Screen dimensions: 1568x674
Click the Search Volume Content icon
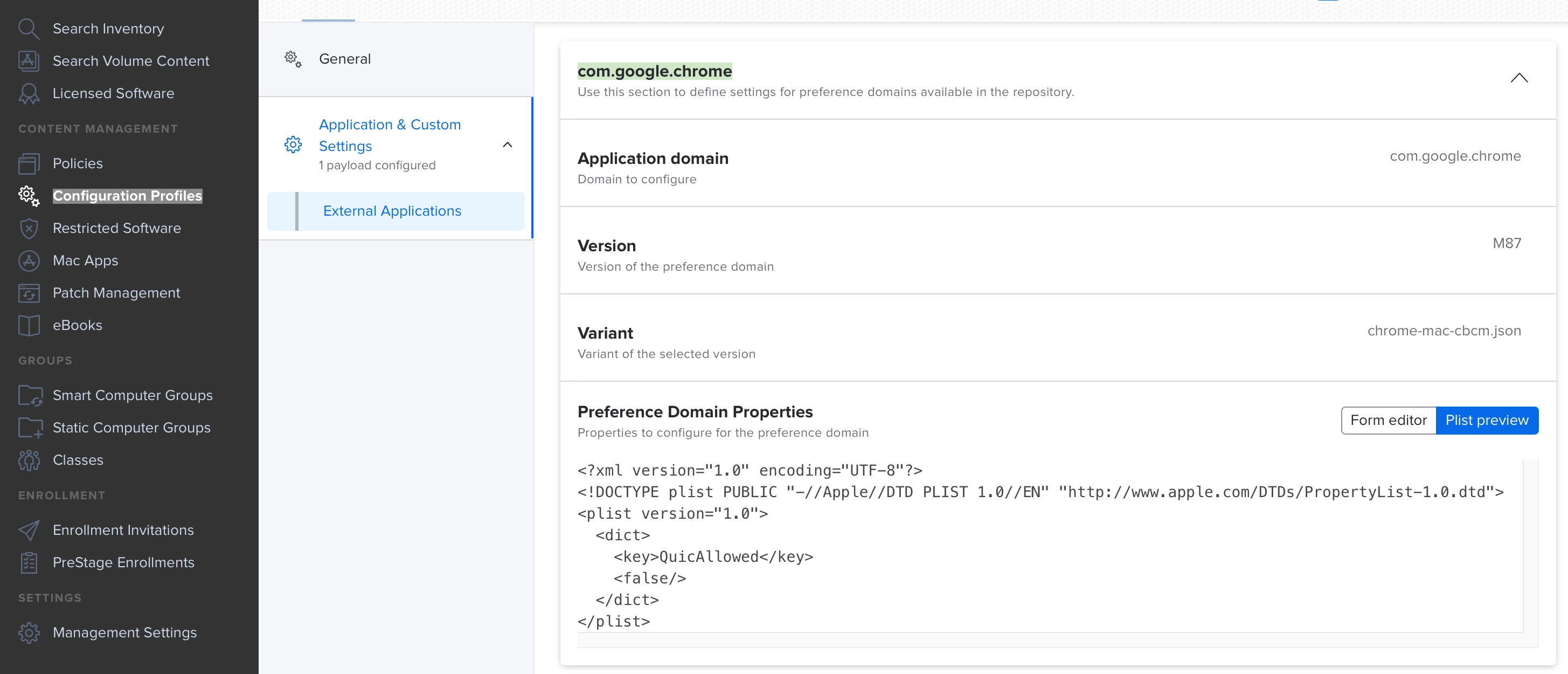29,61
